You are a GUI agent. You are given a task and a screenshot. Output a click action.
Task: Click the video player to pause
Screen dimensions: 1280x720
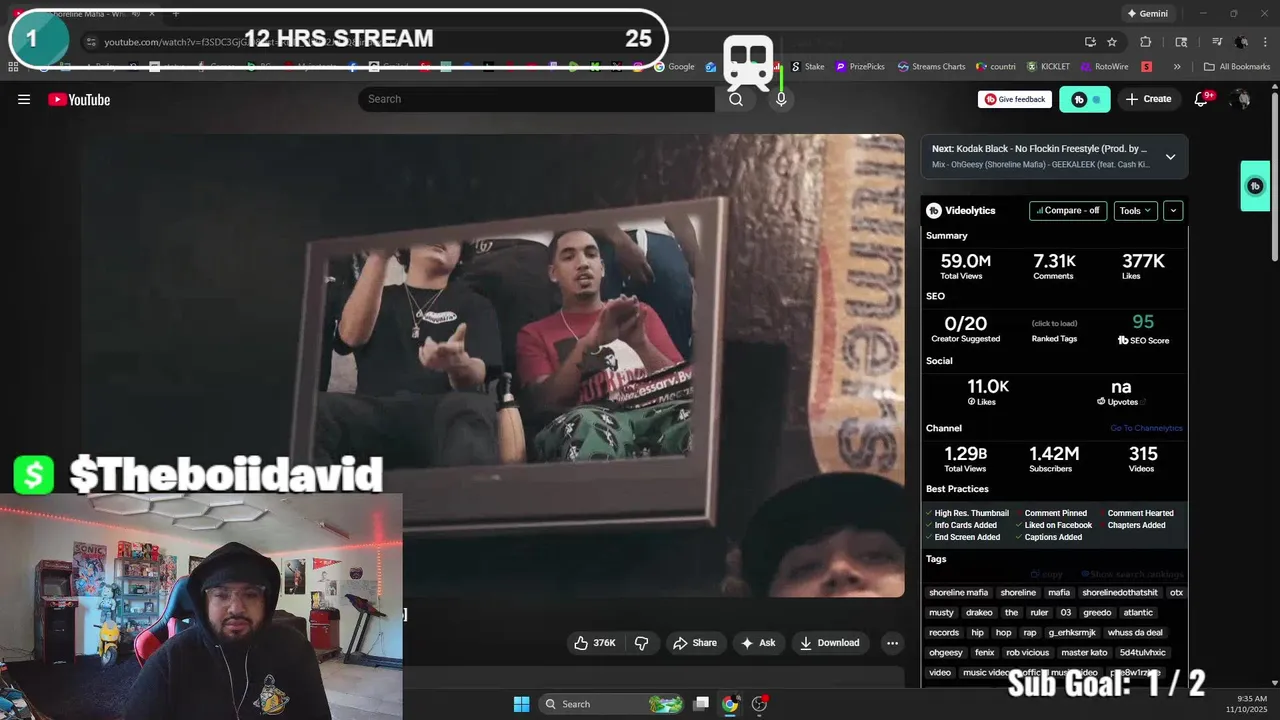492,365
